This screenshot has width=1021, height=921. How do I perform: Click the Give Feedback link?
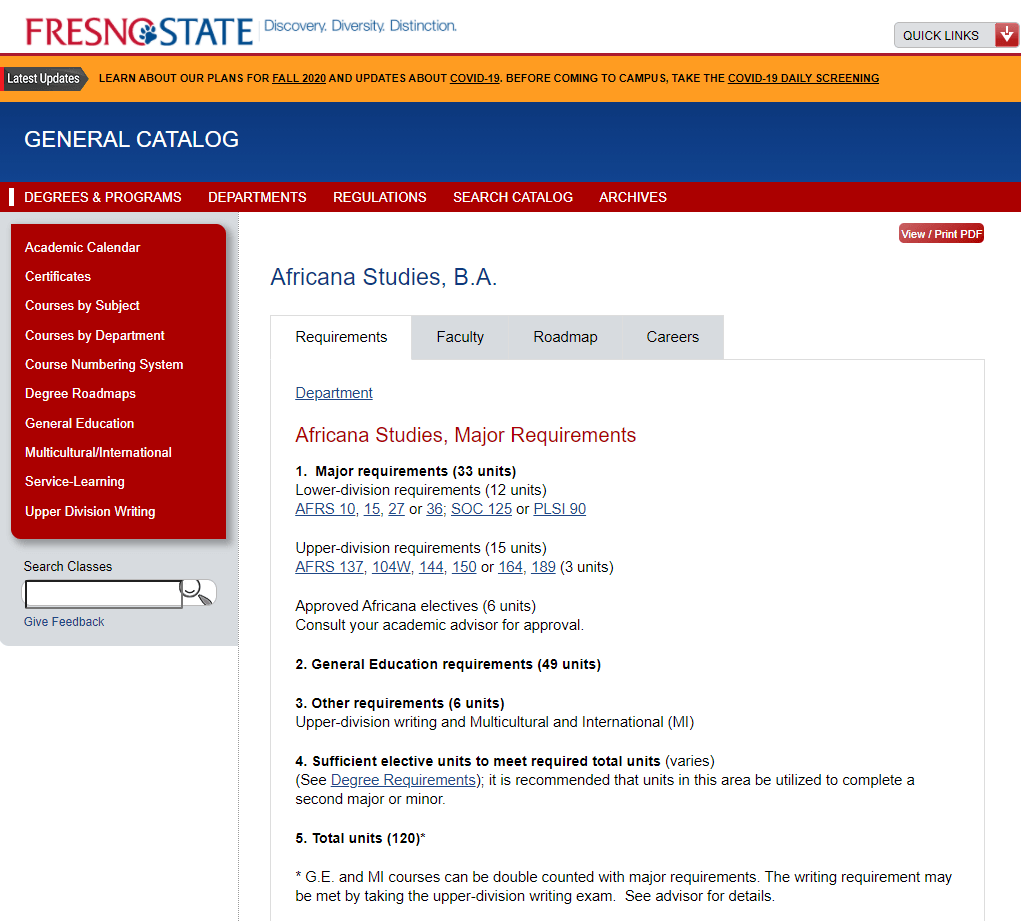63,621
